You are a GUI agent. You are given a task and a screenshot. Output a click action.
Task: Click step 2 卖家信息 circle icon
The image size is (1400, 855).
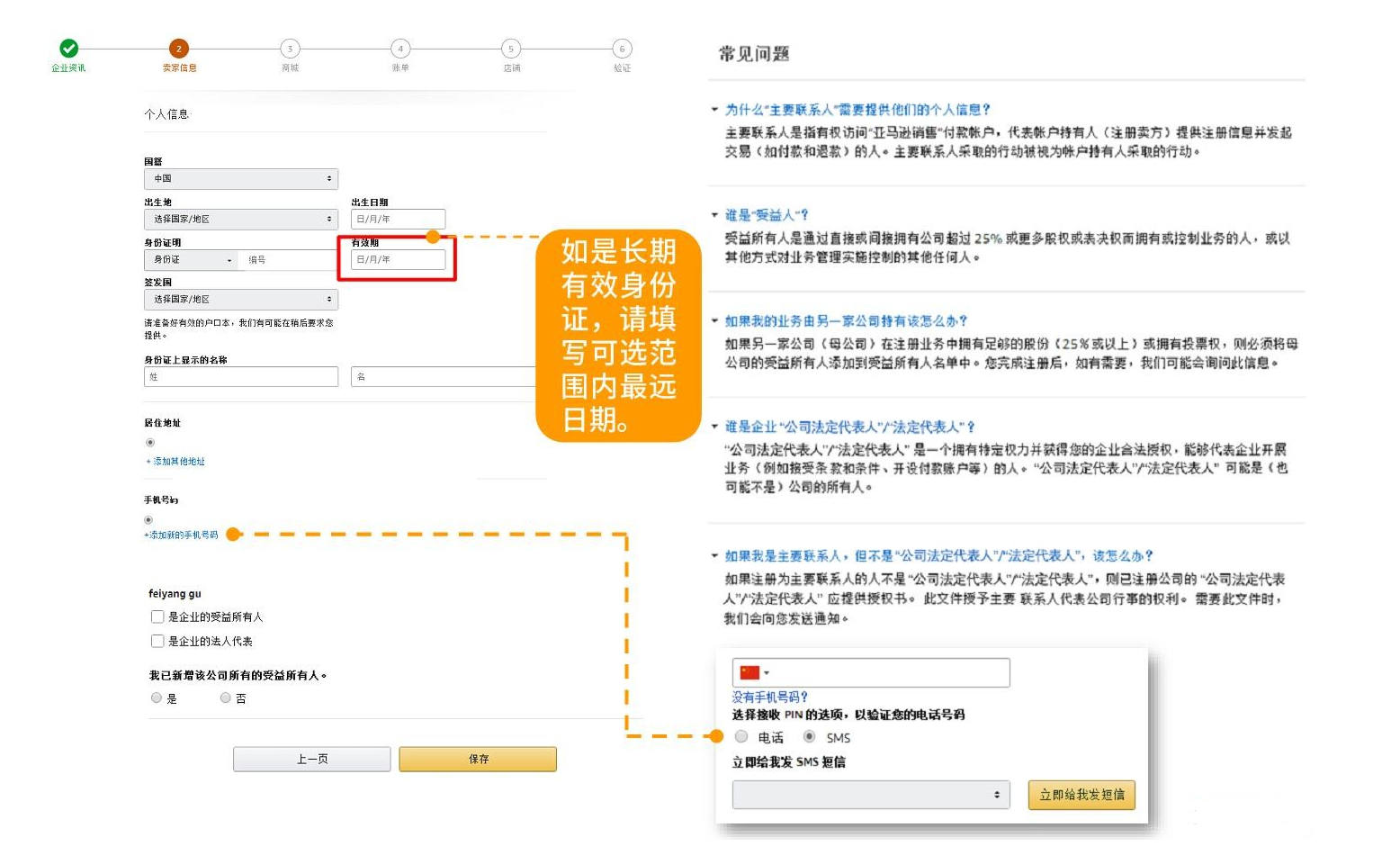179,49
